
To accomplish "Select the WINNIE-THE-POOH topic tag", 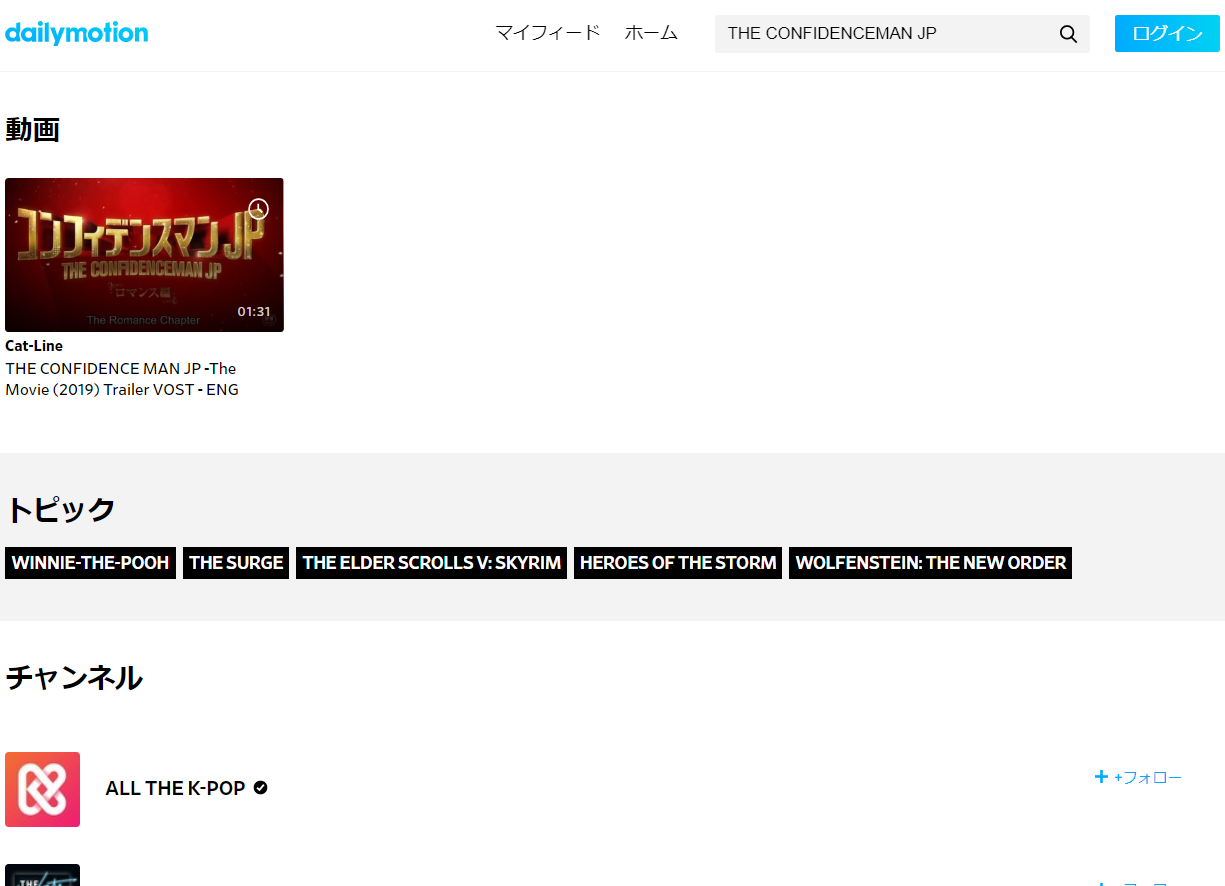I will tap(90, 563).
